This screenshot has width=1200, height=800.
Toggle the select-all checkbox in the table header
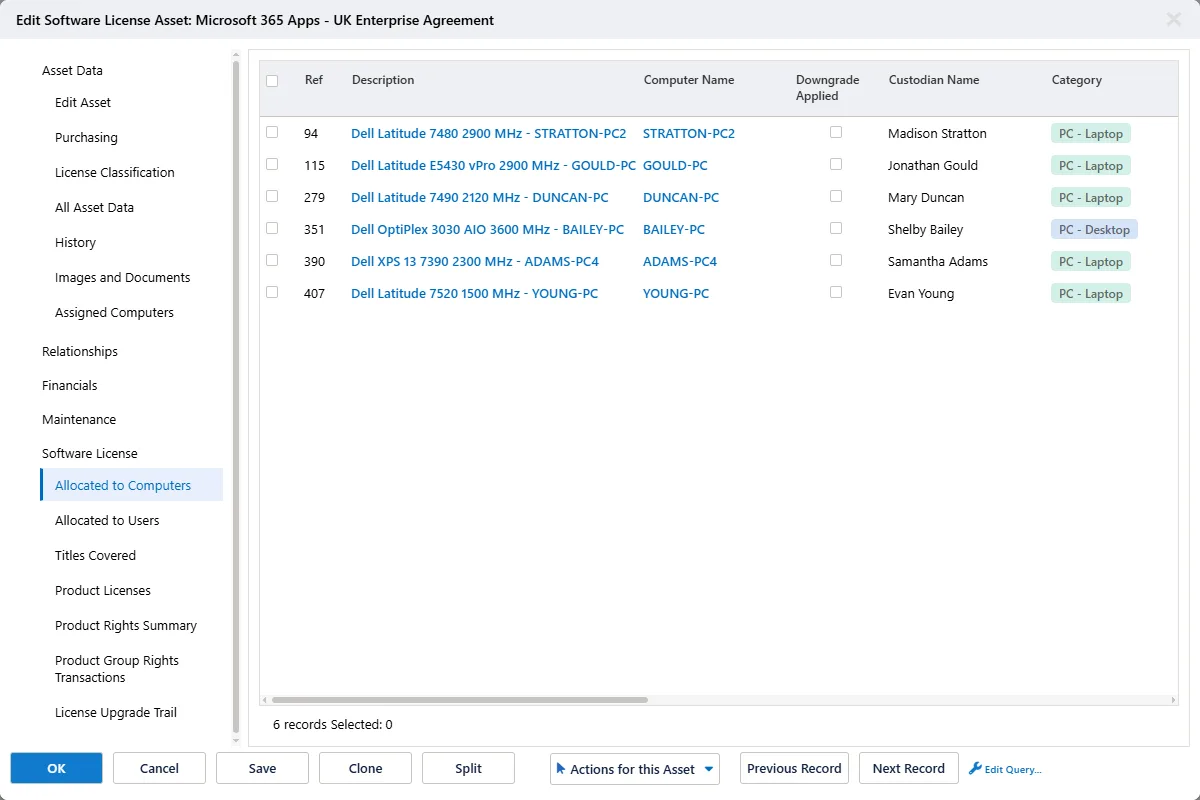tap(272, 81)
